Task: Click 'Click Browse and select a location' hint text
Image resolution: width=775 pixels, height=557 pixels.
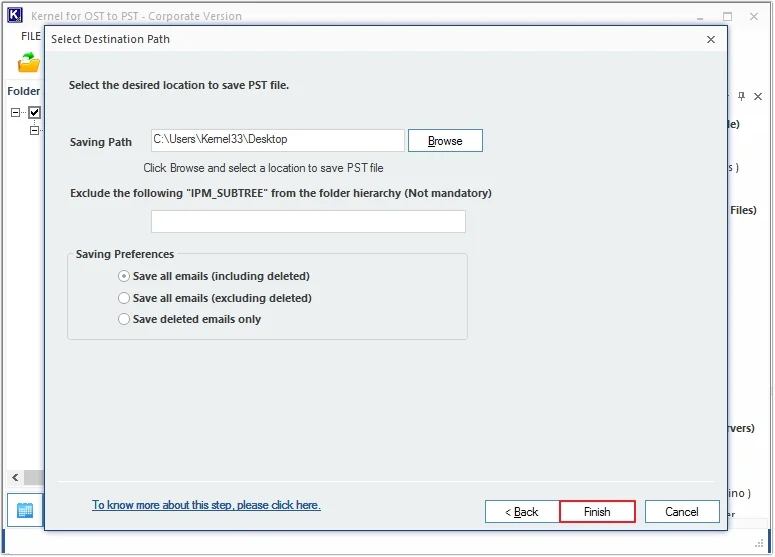Action: click(263, 168)
